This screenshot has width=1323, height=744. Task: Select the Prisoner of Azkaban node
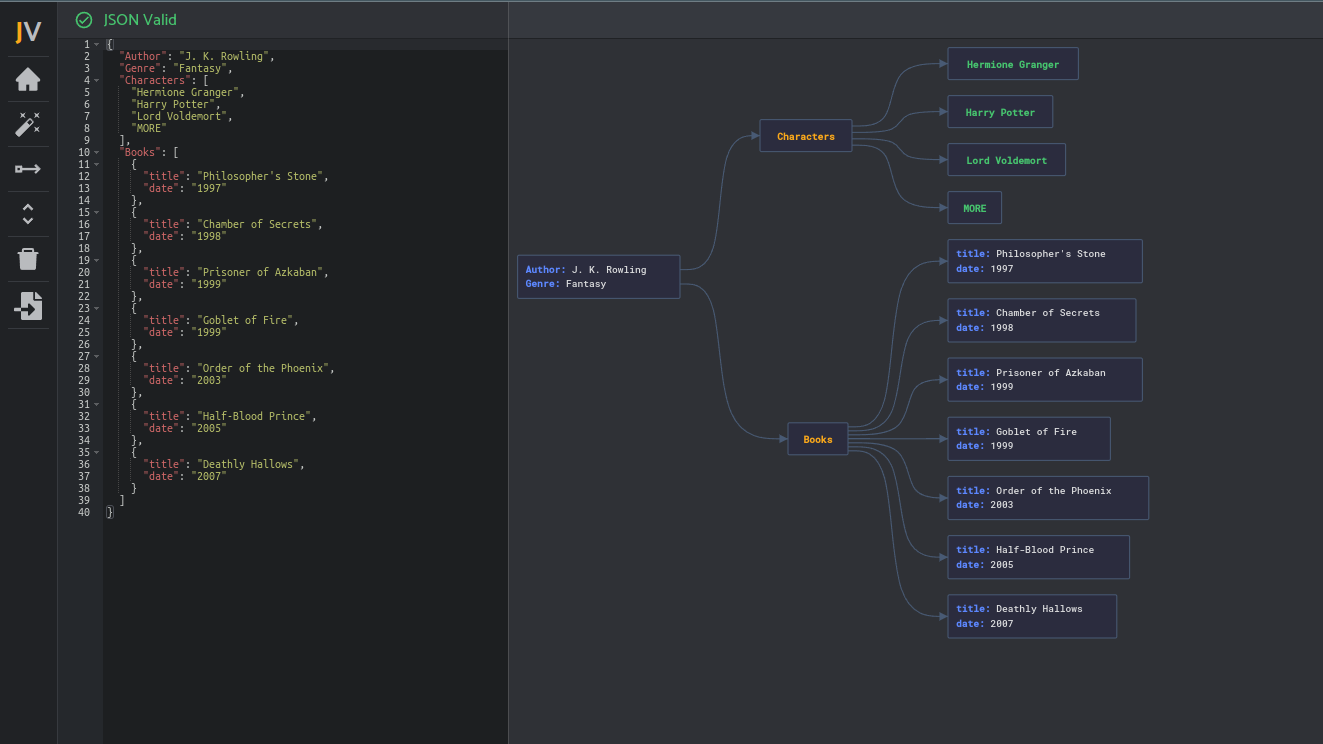click(x=1045, y=379)
